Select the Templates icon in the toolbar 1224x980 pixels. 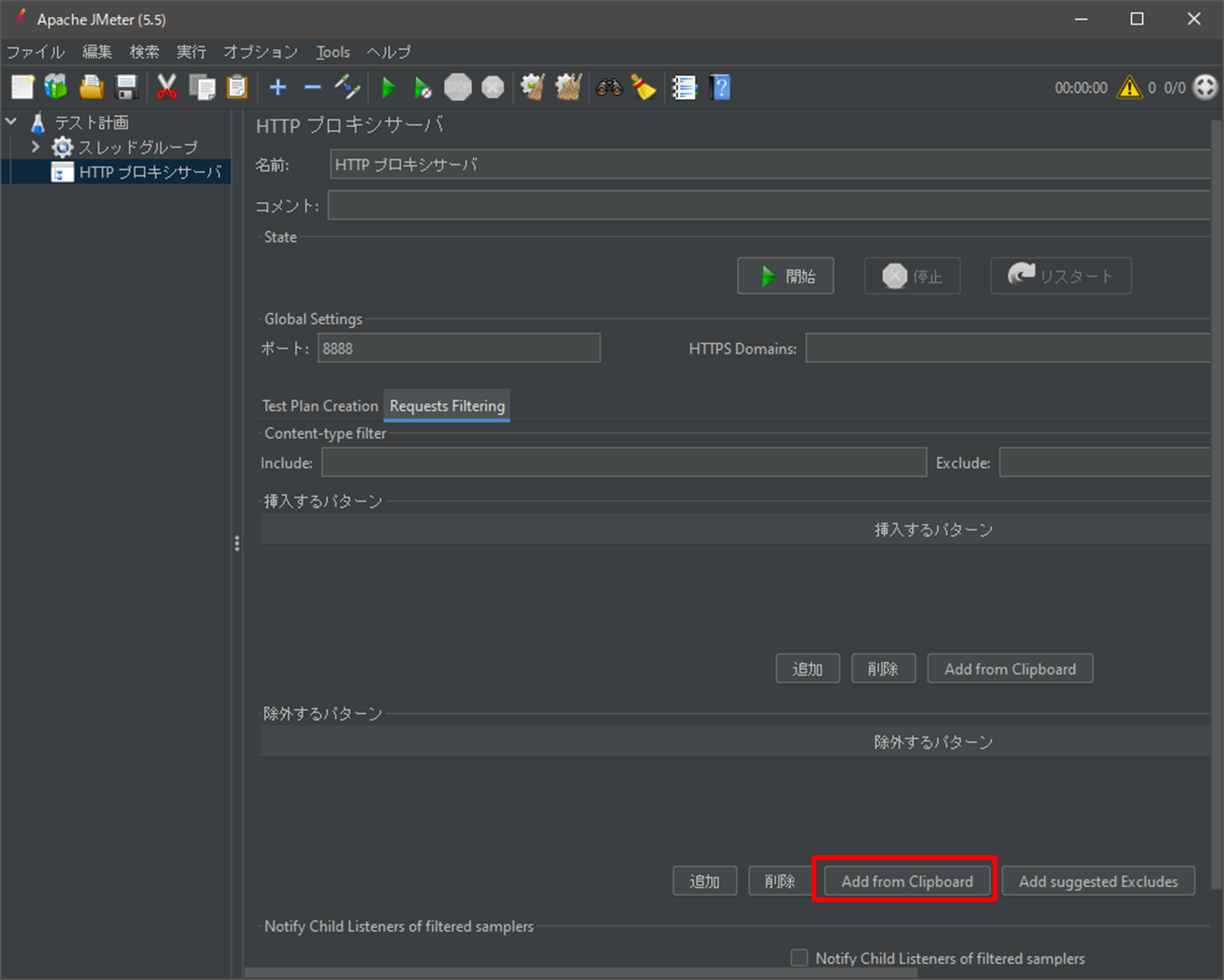(x=56, y=87)
